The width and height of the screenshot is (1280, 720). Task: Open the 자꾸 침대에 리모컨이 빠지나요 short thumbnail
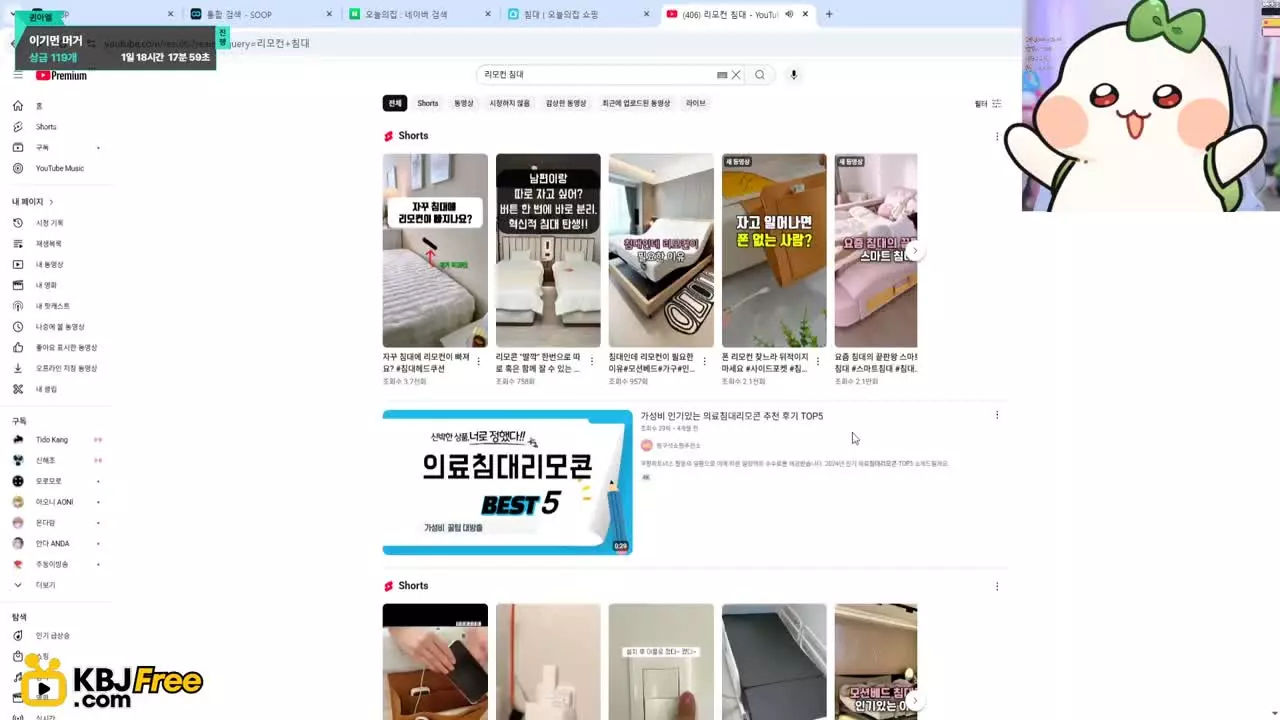(x=435, y=250)
